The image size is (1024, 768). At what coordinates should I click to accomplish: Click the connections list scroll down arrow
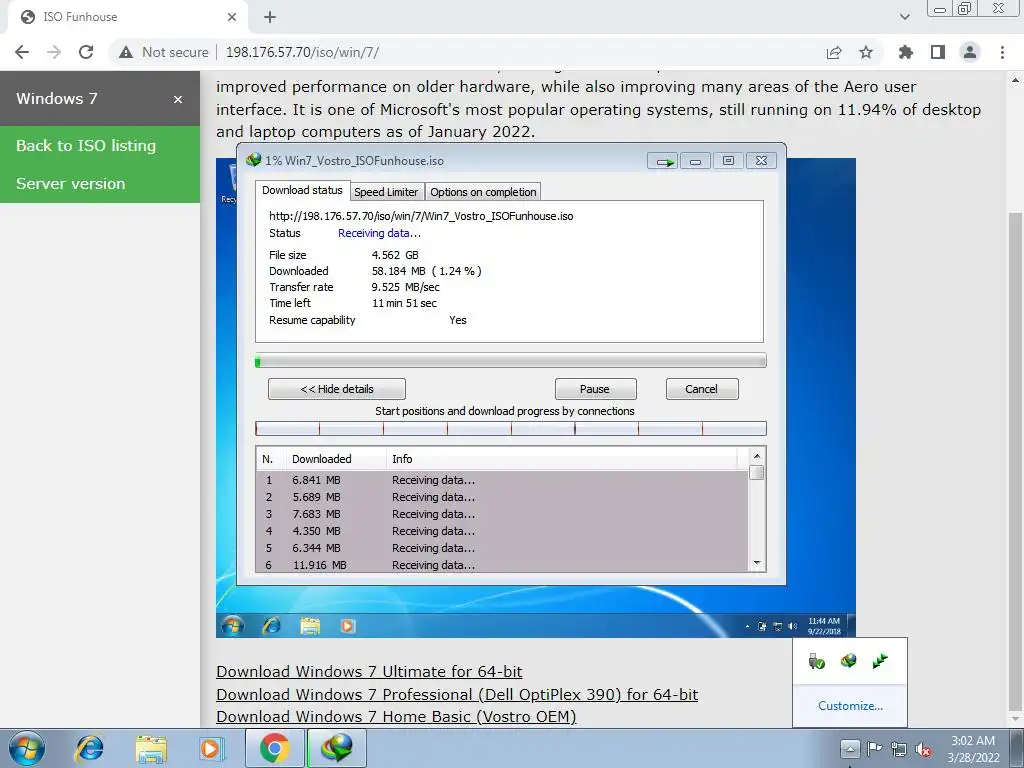(x=757, y=563)
